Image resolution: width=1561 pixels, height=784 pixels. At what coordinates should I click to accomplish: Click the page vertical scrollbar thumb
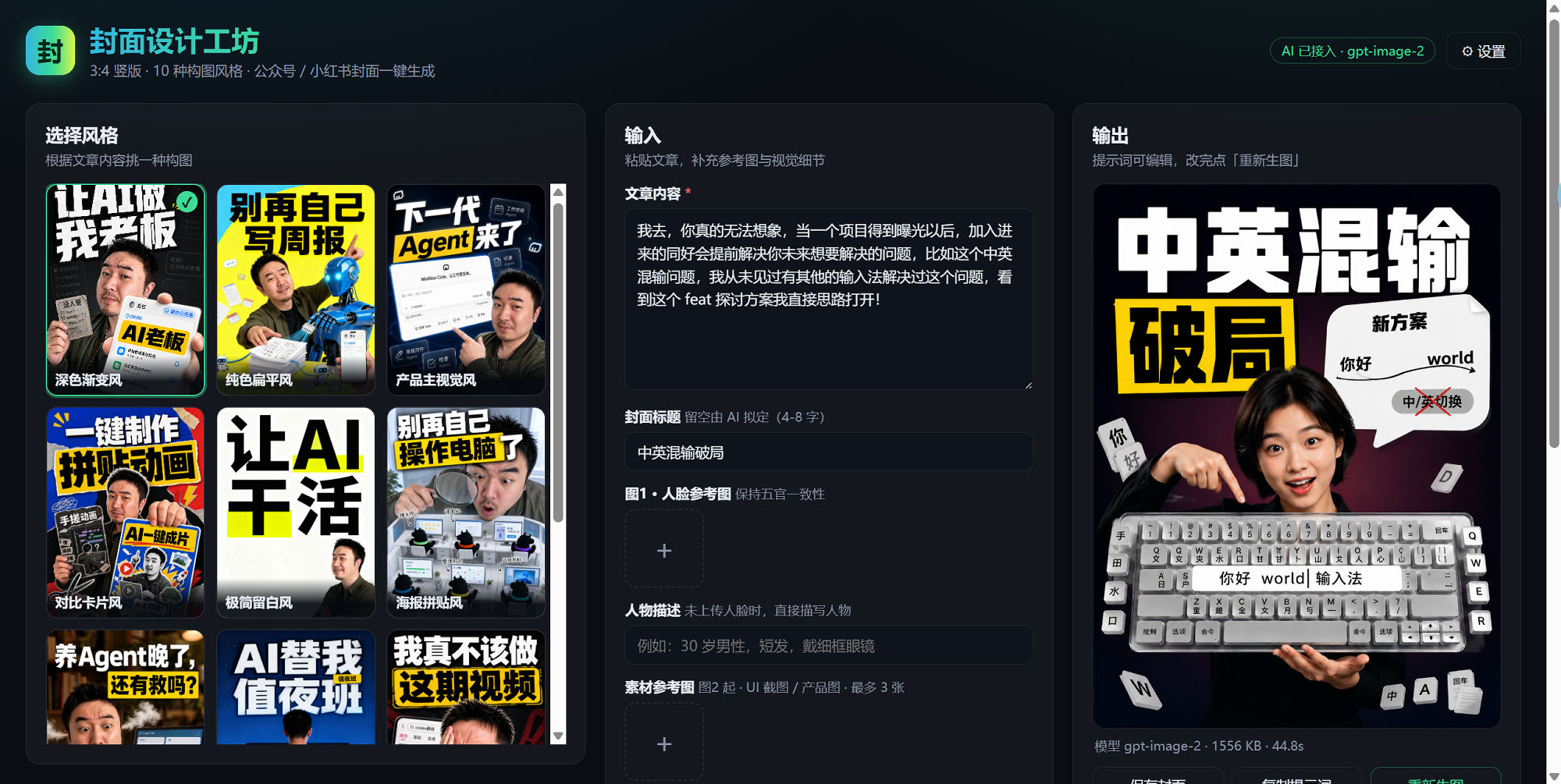[x=1553, y=232]
